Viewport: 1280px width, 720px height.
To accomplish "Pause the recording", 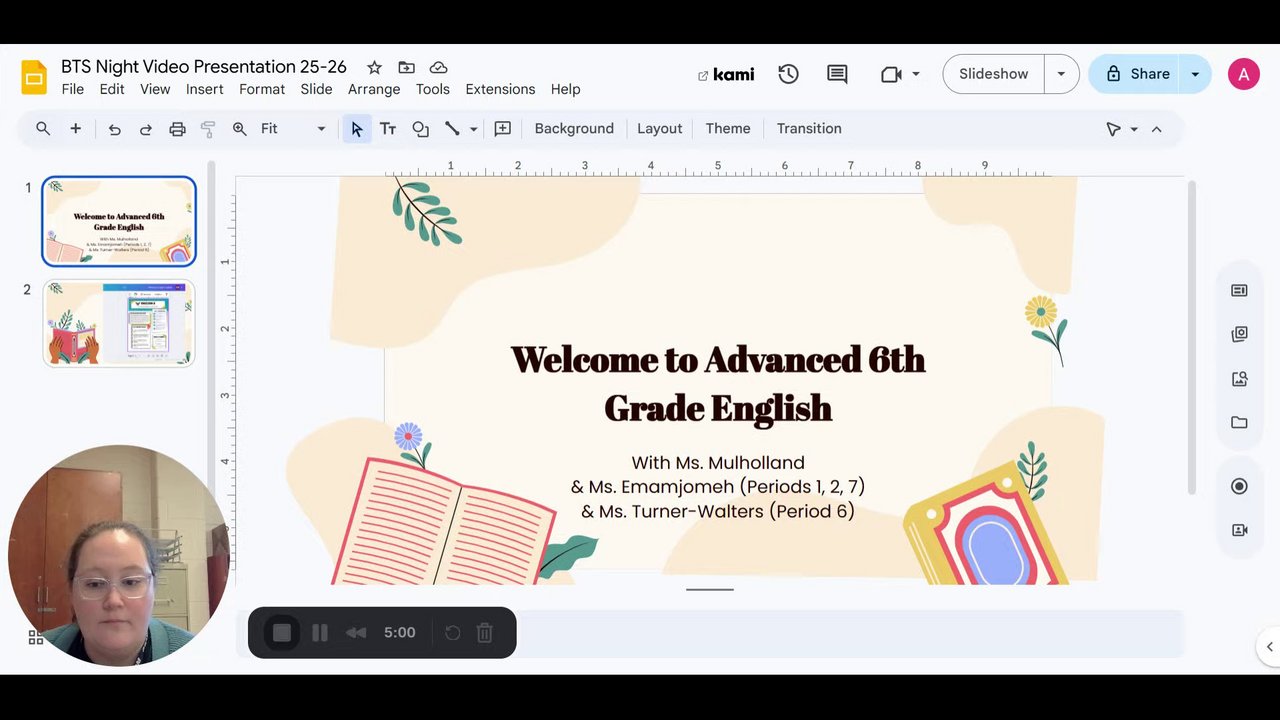I will click(320, 633).
